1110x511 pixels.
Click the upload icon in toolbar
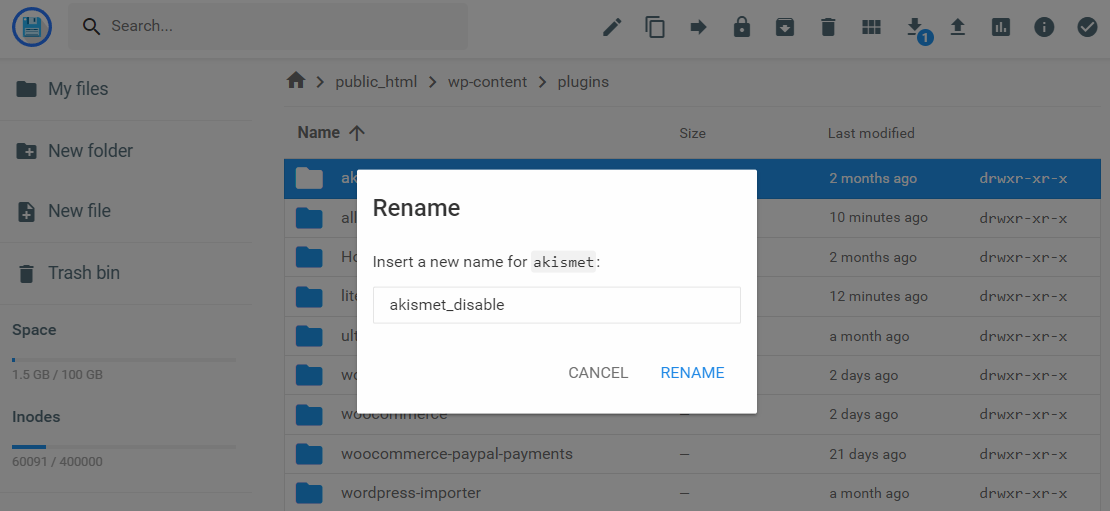958,27
